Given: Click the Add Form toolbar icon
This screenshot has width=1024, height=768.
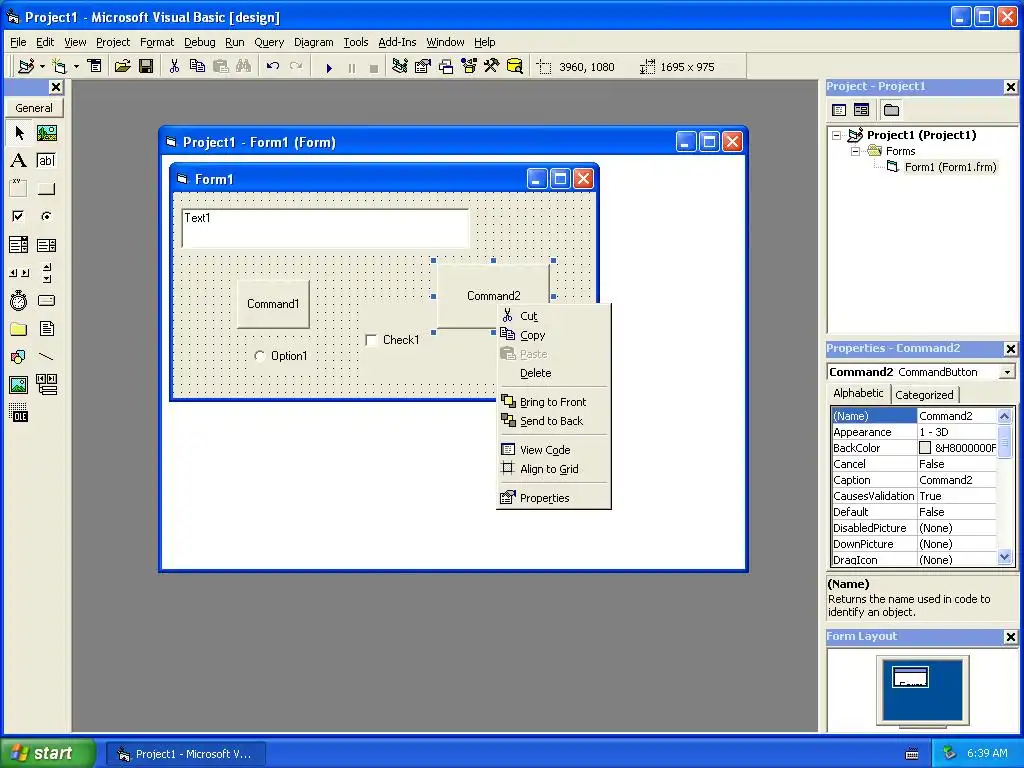Looking at the screenshot, I should click(x=59, y=66).
